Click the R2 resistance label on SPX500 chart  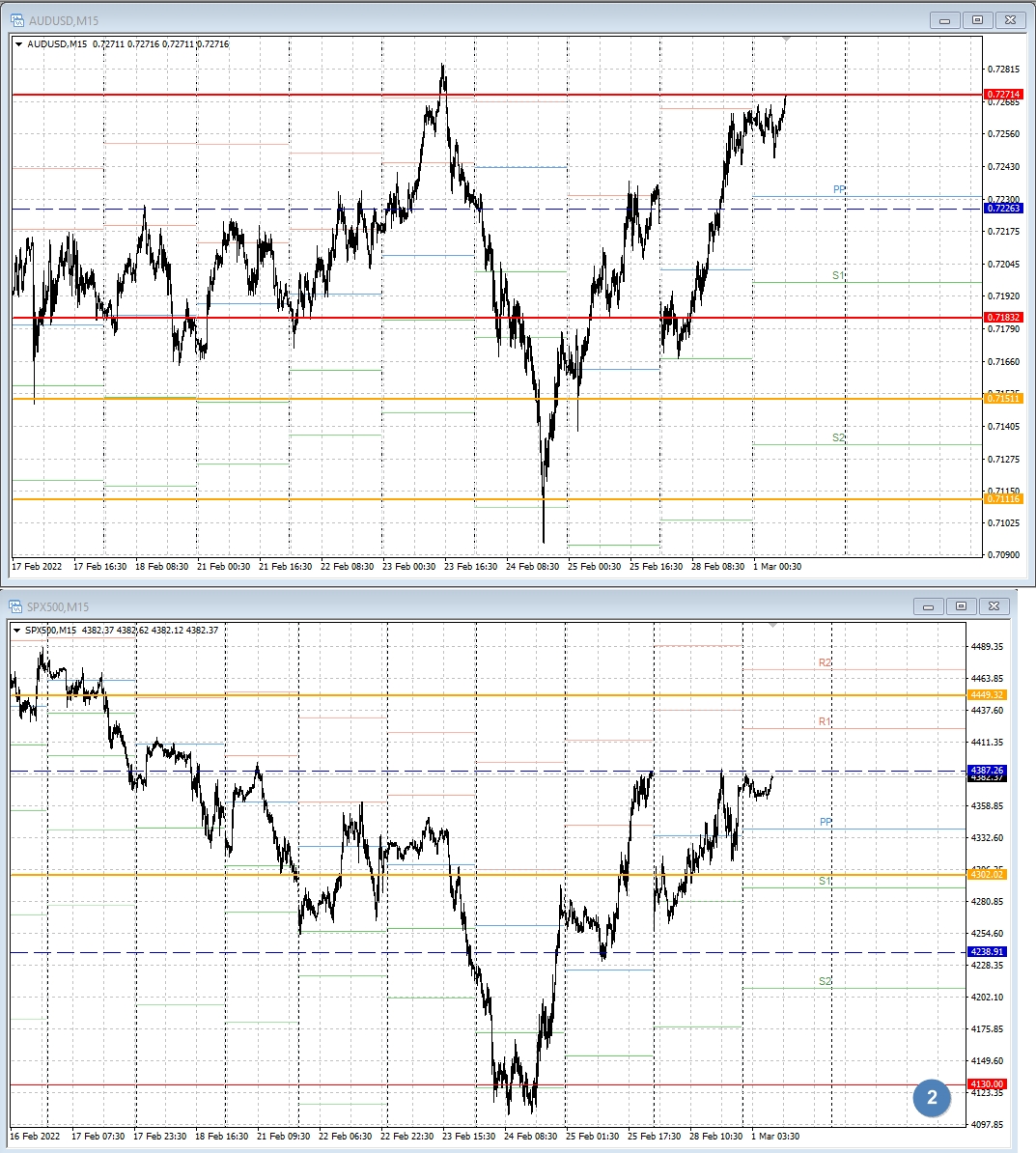825,663
